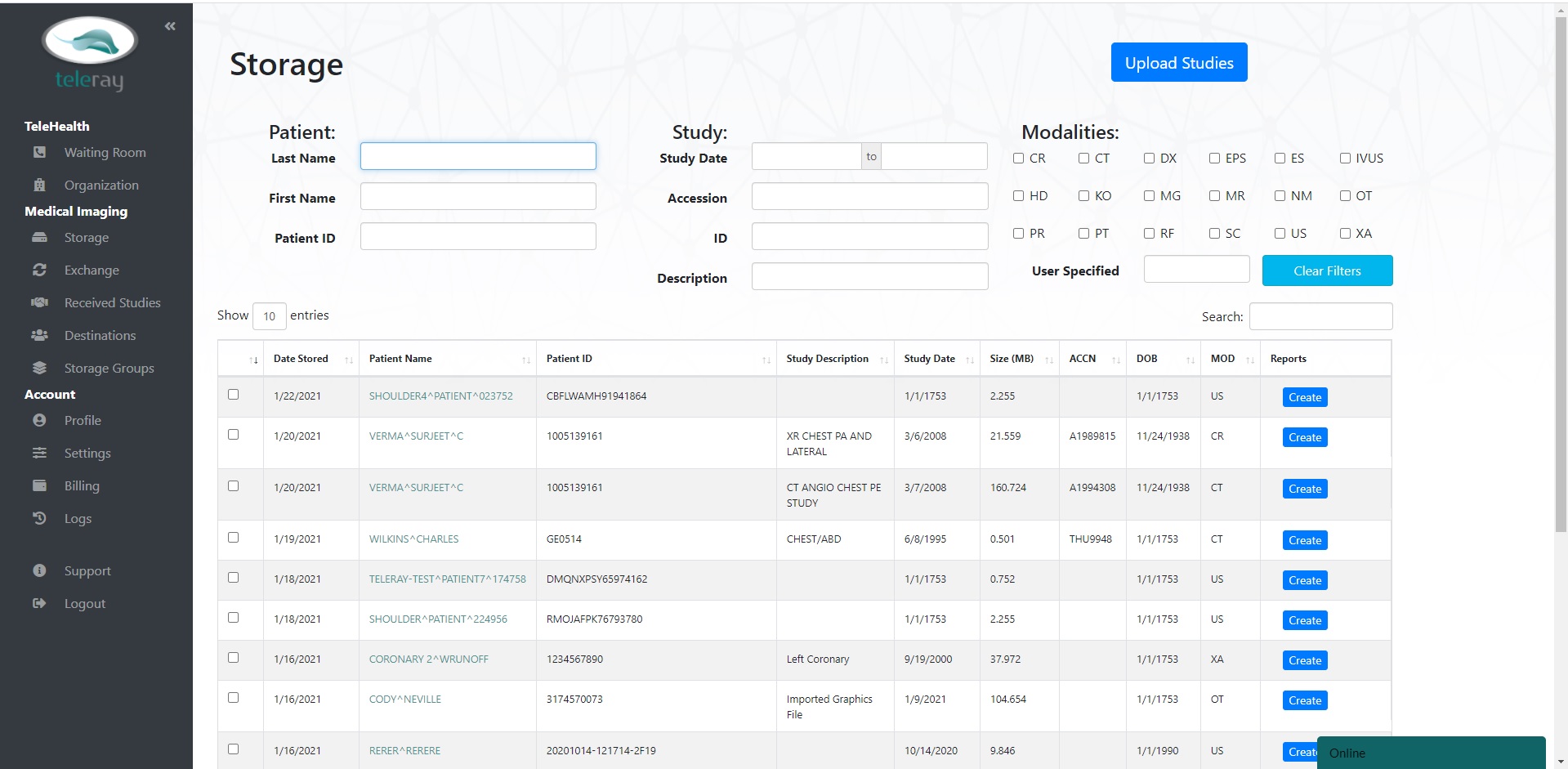Enable the US modality checkbox
The height and width of the screenshot is (769, 1568).
(x=1280, y=234)
